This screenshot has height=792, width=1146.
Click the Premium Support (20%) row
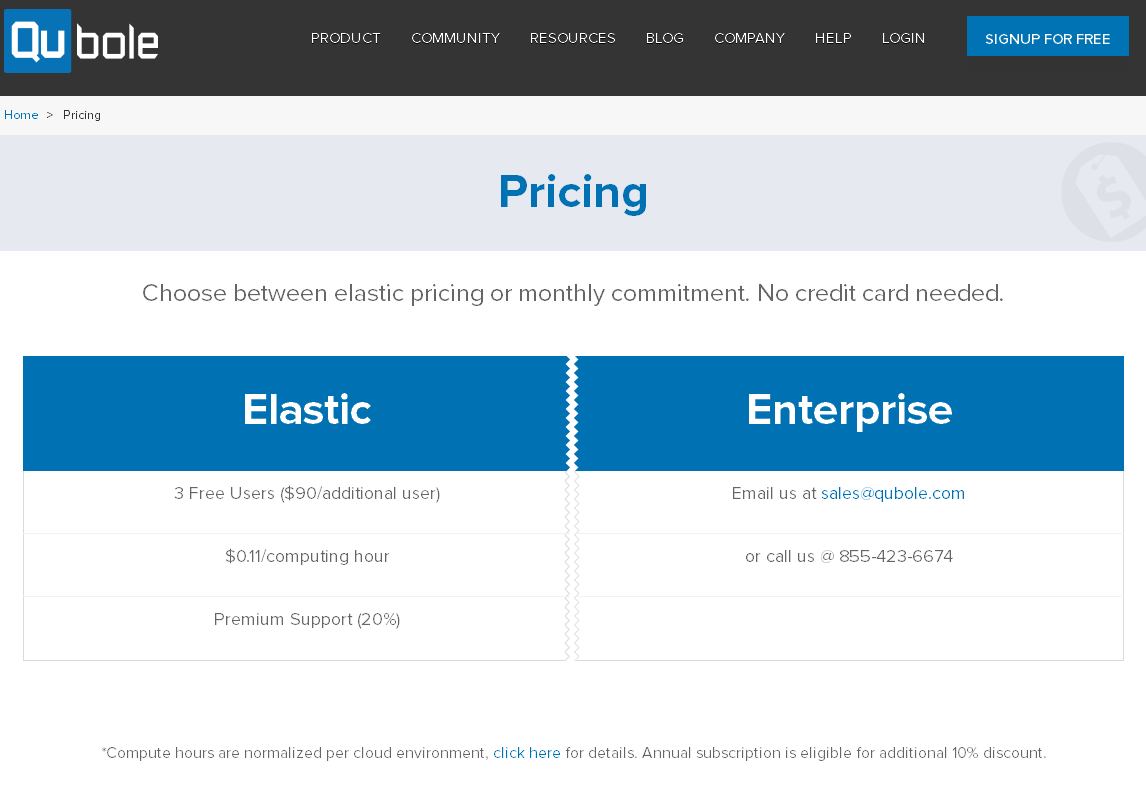click(x=306, y=619)
